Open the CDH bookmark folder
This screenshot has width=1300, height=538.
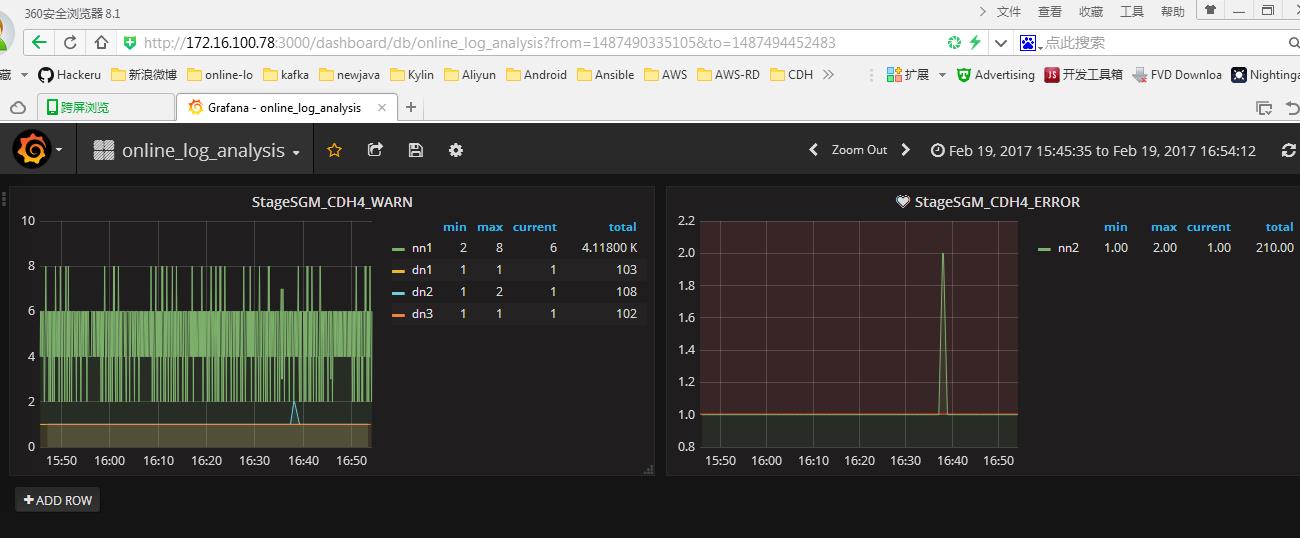[x=792, y=75]
